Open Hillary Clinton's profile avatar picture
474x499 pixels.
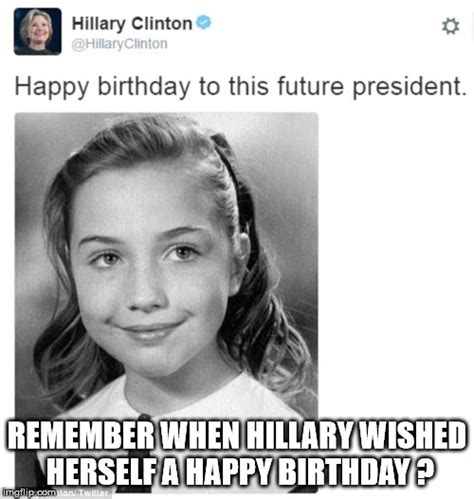[38, 31]
